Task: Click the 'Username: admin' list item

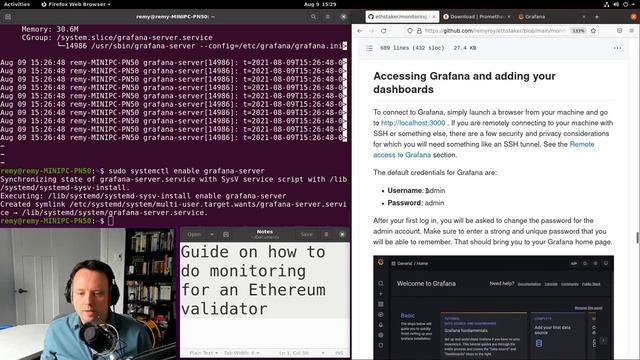Action: tap(416, 191)
